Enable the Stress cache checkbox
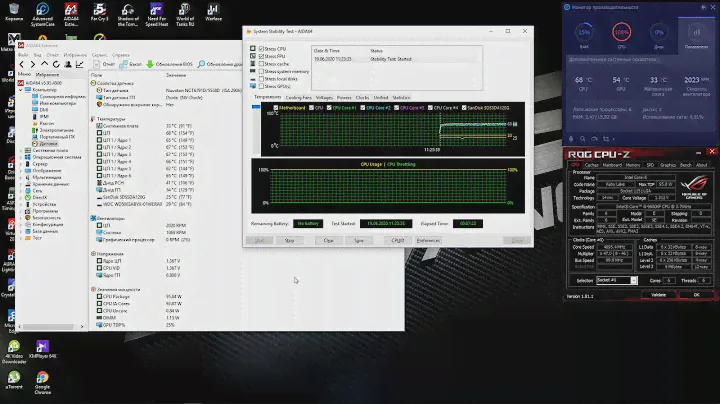Viewport: 720px width, 404px height. [x=262, y=63]
